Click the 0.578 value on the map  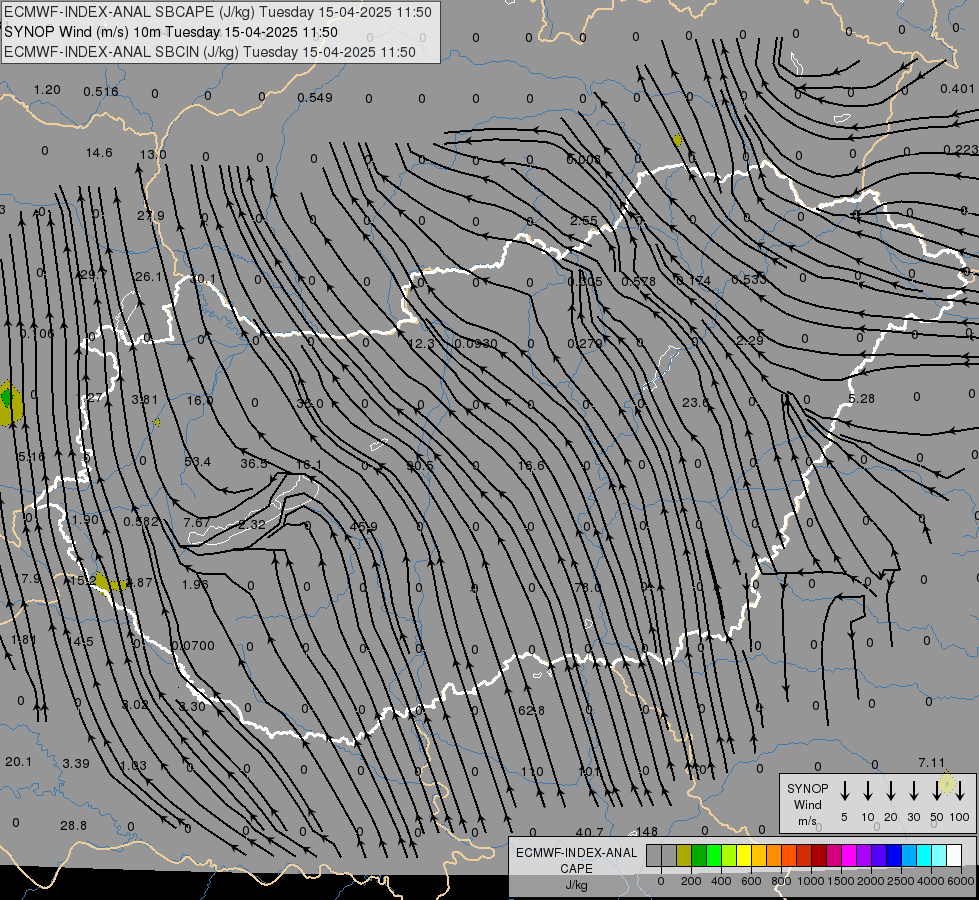[x=639, y=282]
